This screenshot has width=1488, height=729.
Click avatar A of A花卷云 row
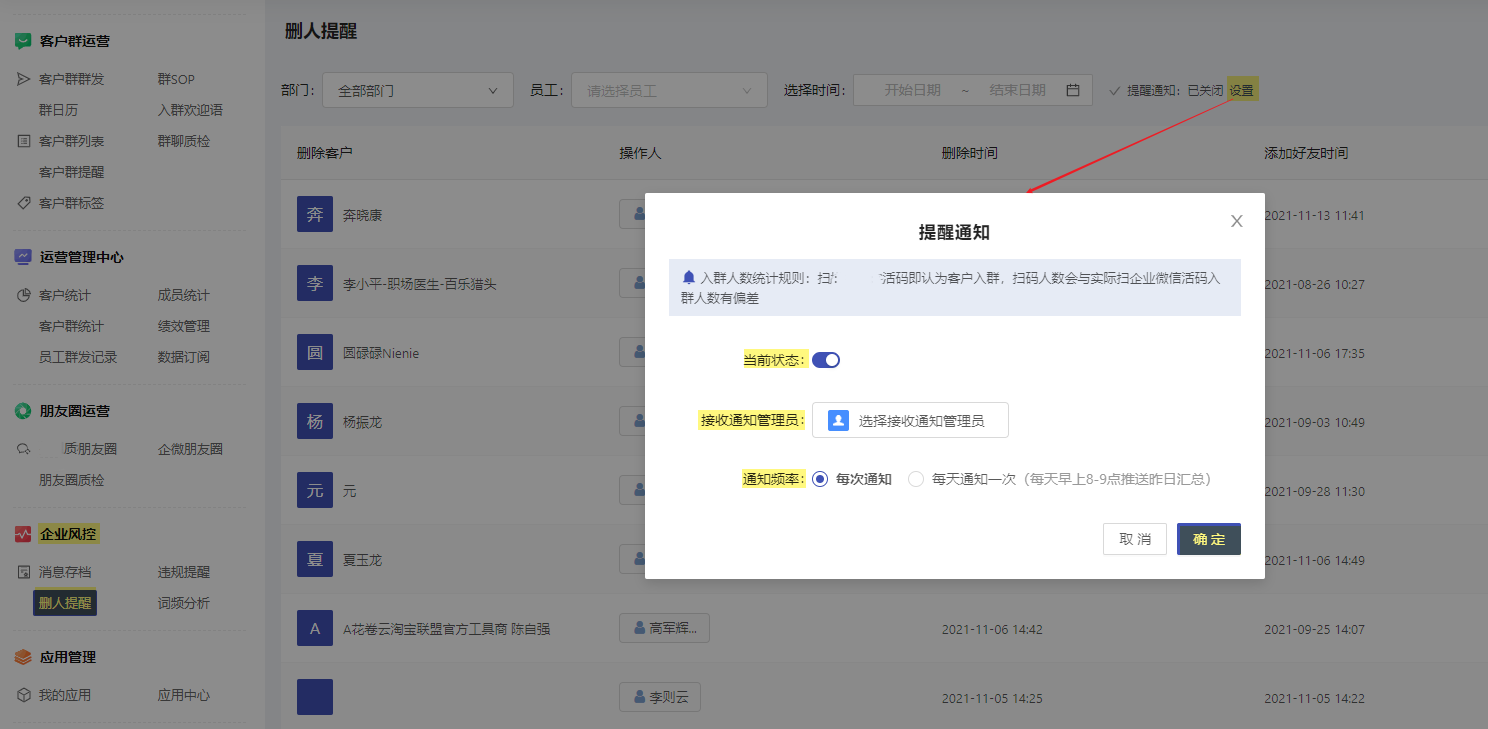(x=315, y=628)
